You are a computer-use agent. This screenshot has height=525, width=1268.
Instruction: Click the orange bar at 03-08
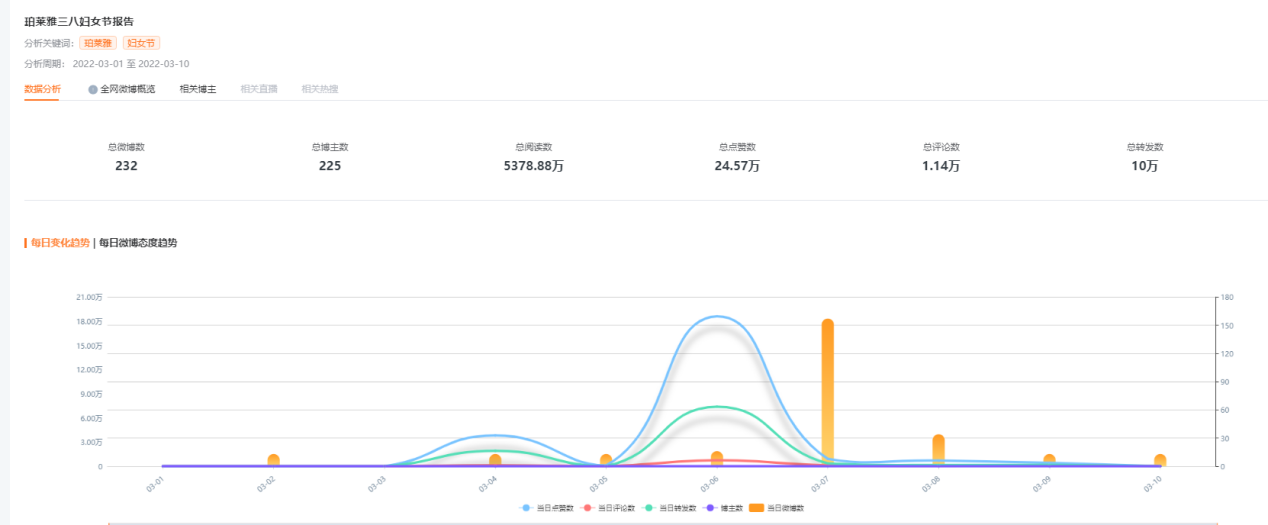938,450
